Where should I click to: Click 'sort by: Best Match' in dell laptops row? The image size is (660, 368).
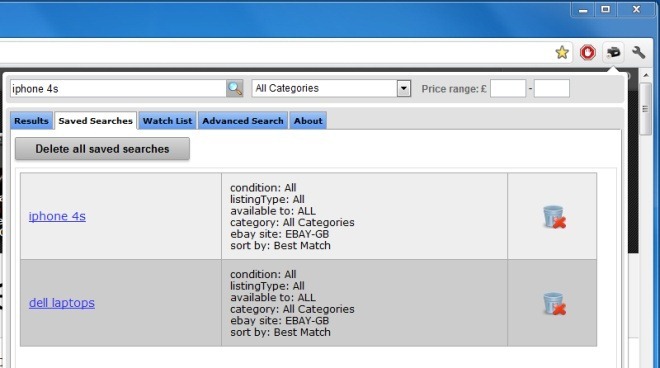280,332
